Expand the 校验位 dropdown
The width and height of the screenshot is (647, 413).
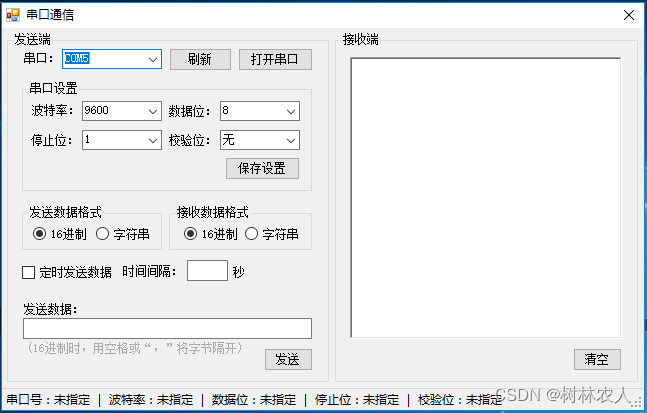[291, 140]
